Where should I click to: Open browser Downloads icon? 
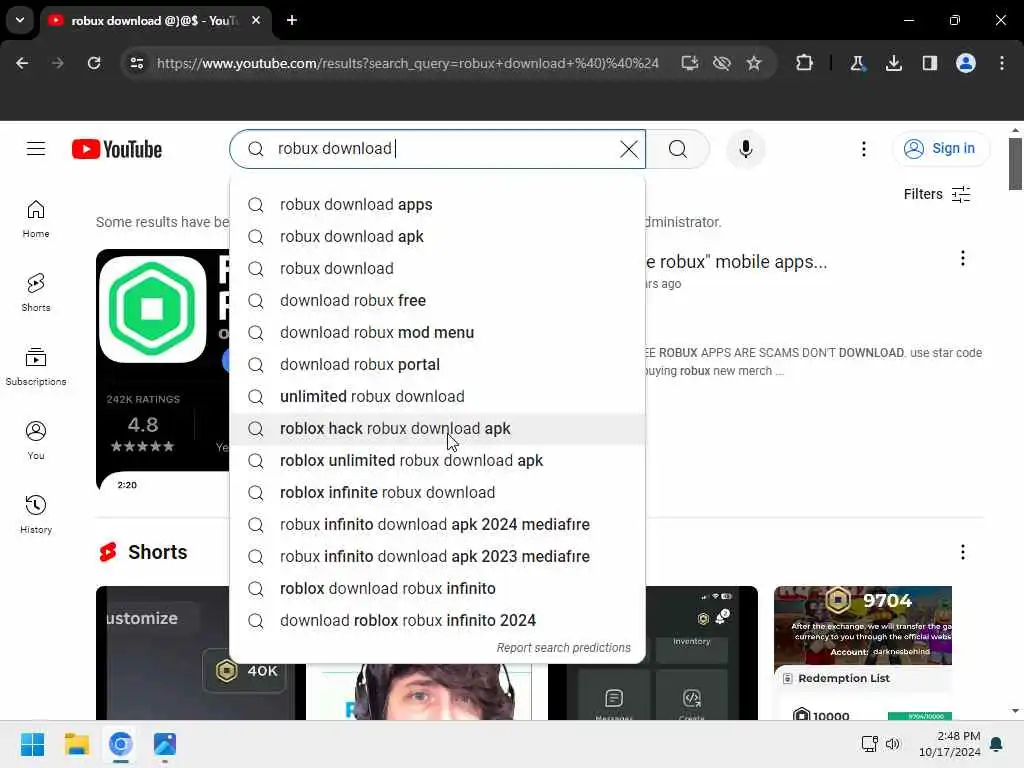tap(893, 63)
